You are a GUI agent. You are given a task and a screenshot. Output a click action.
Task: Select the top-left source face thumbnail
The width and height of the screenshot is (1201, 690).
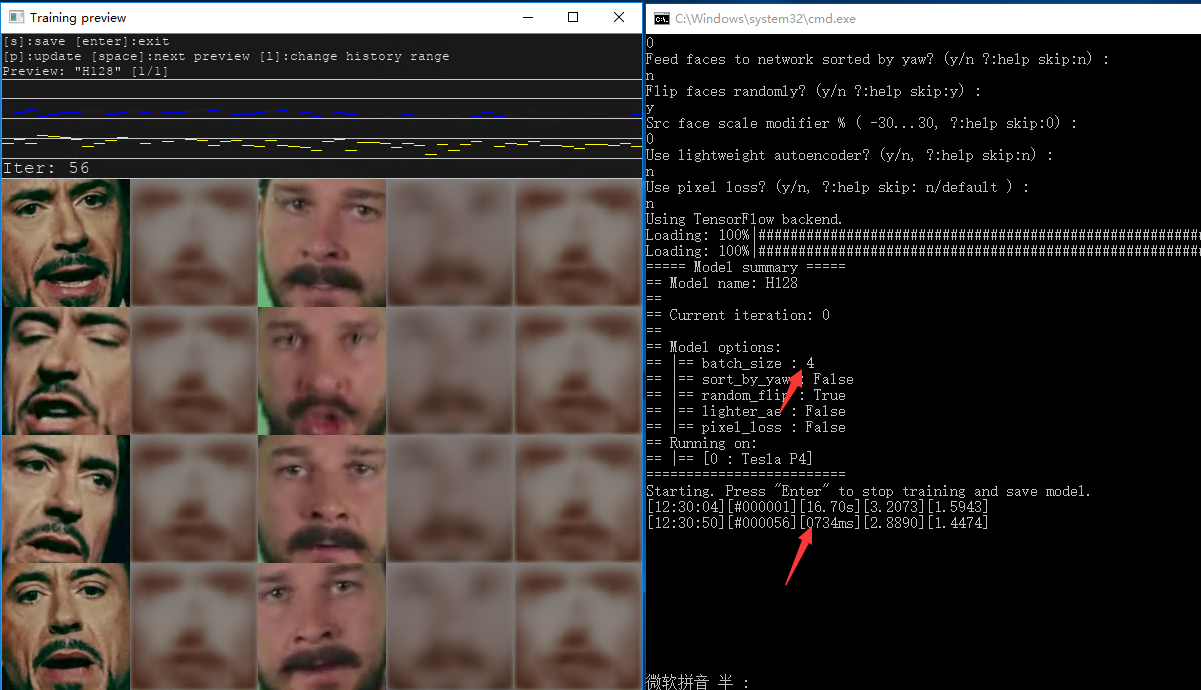coord(65,243)
